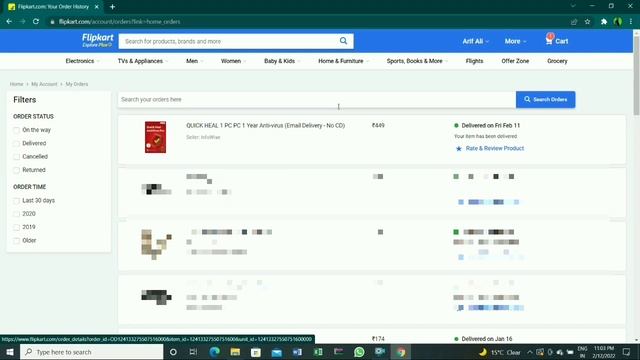Open the Chrome three-dot menu
Image resolution: width=640 pixels, height=360 pixels.
point(631,22)
